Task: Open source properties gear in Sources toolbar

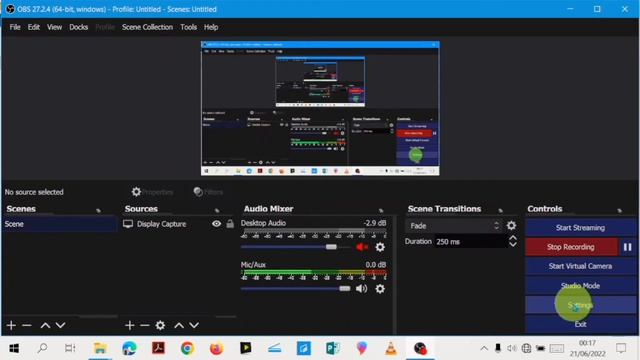Action: click(x=160, y=325)
